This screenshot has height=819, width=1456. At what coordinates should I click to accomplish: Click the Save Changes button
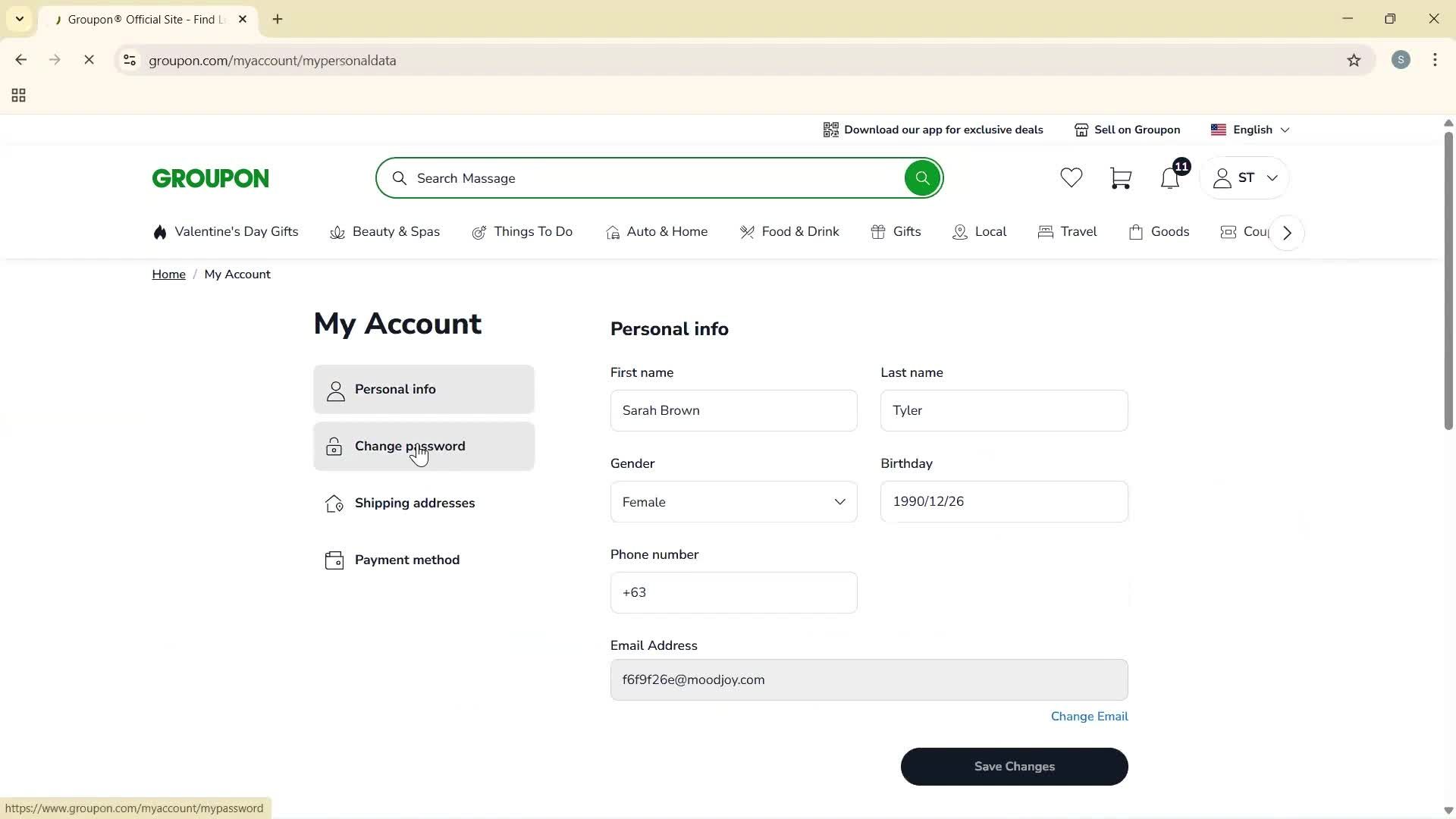click(1014, 766)
